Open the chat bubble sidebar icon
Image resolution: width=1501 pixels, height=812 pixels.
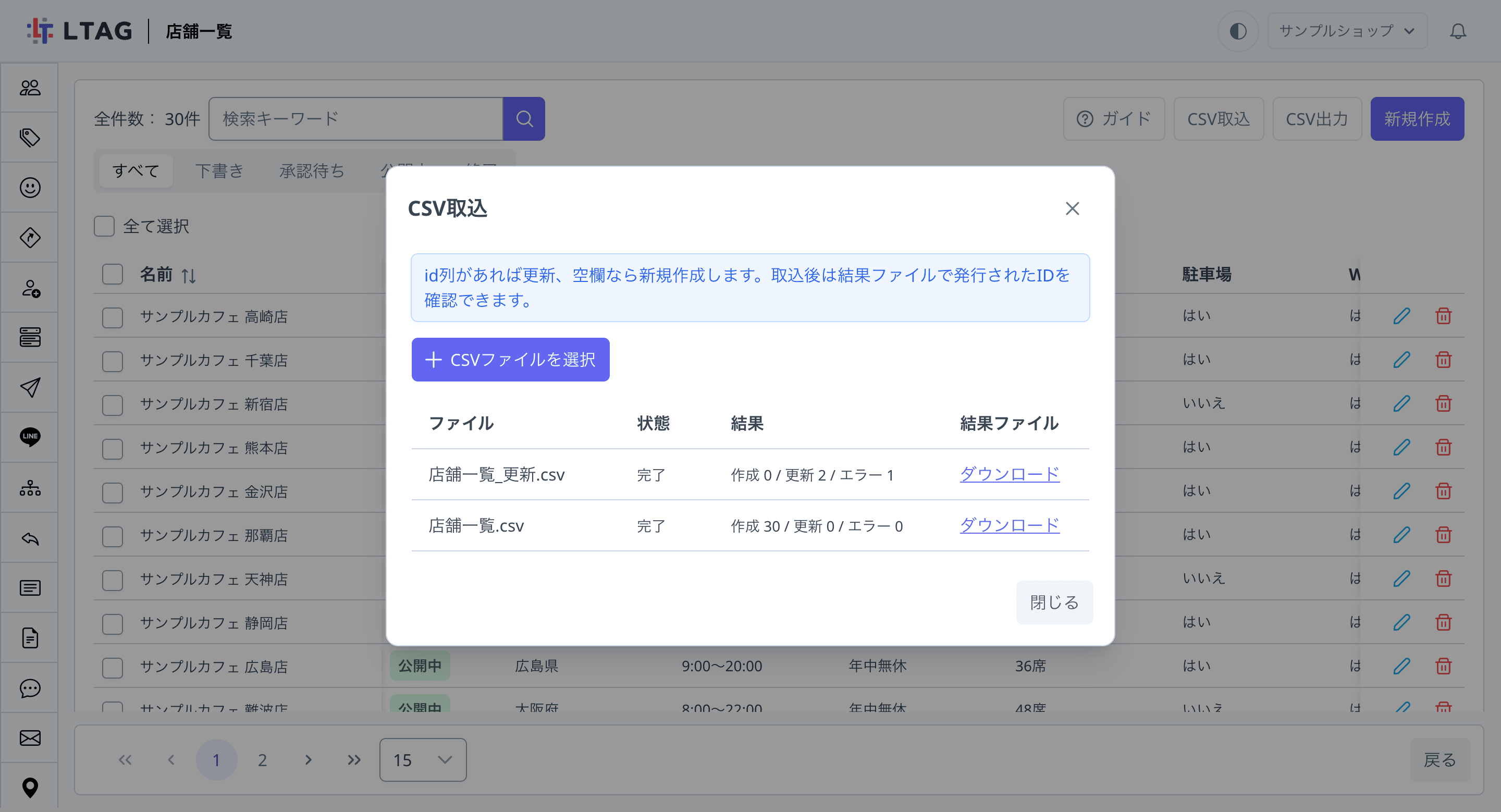[30, 688]
